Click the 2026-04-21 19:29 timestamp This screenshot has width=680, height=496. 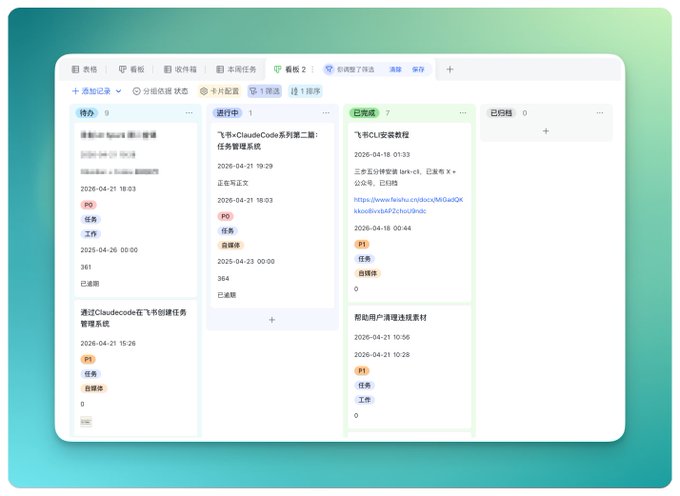(x=245, y=166)
